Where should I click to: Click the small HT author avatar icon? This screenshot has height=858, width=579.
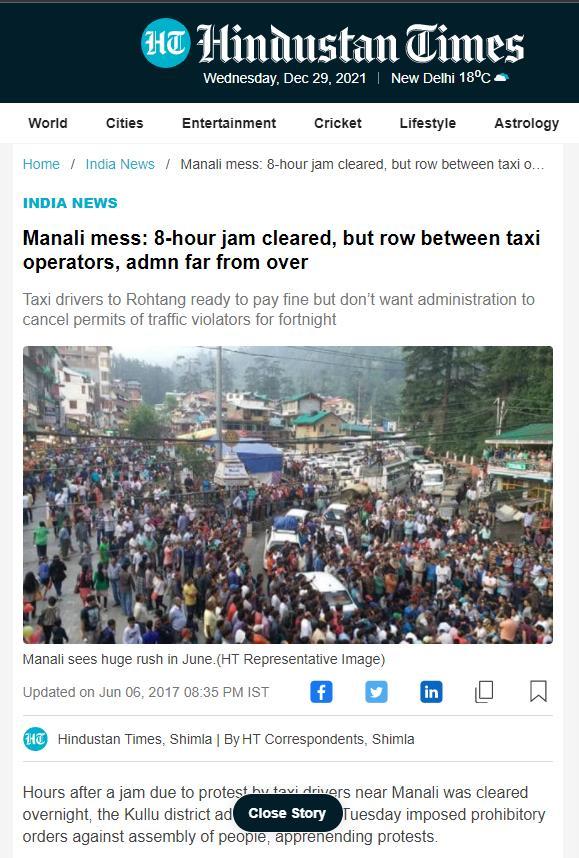(36, 739)
